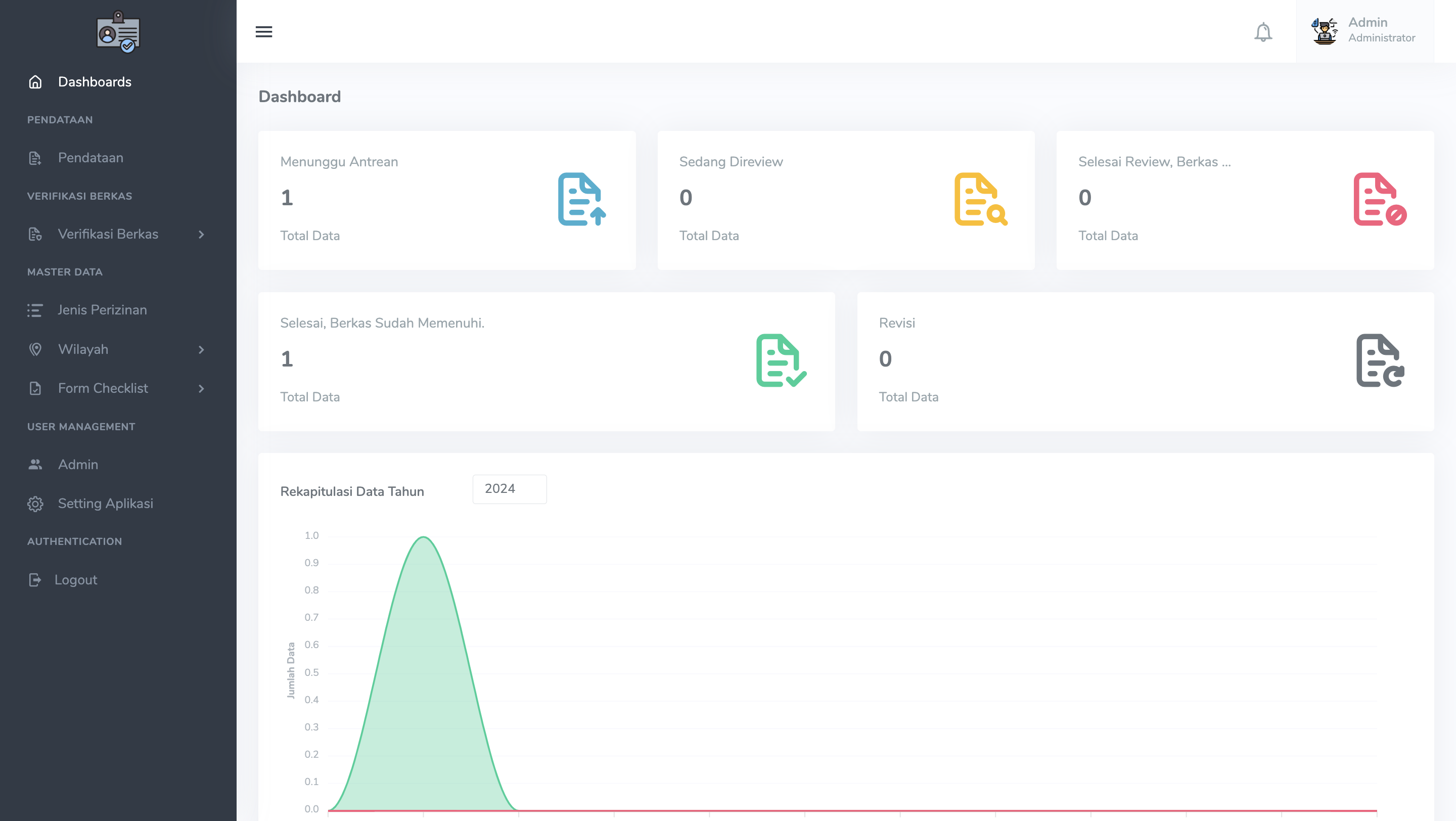
Task: Click the Logout link
Action: click(x=75, y=580)
